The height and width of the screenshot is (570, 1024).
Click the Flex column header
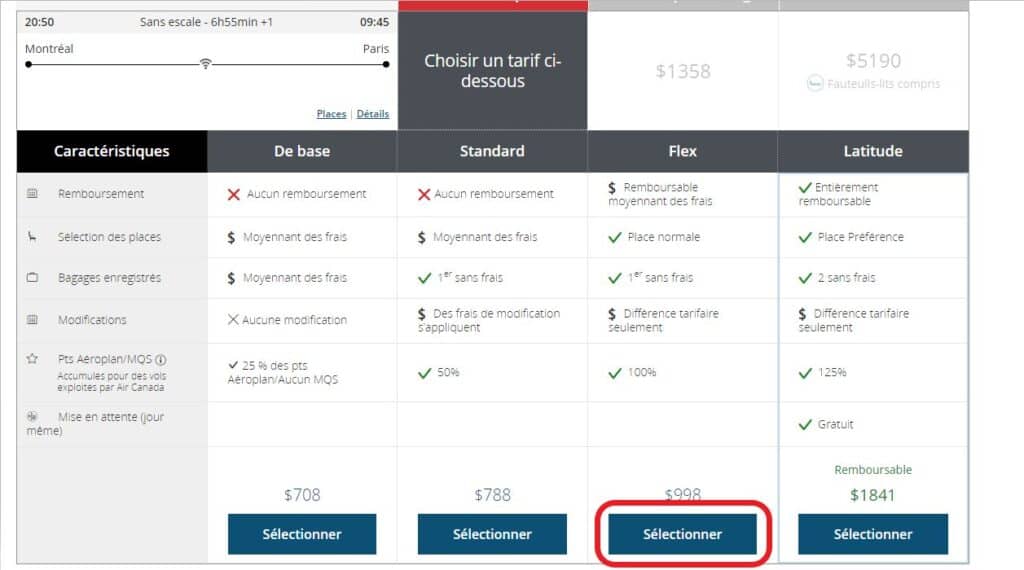coord(683,151)
